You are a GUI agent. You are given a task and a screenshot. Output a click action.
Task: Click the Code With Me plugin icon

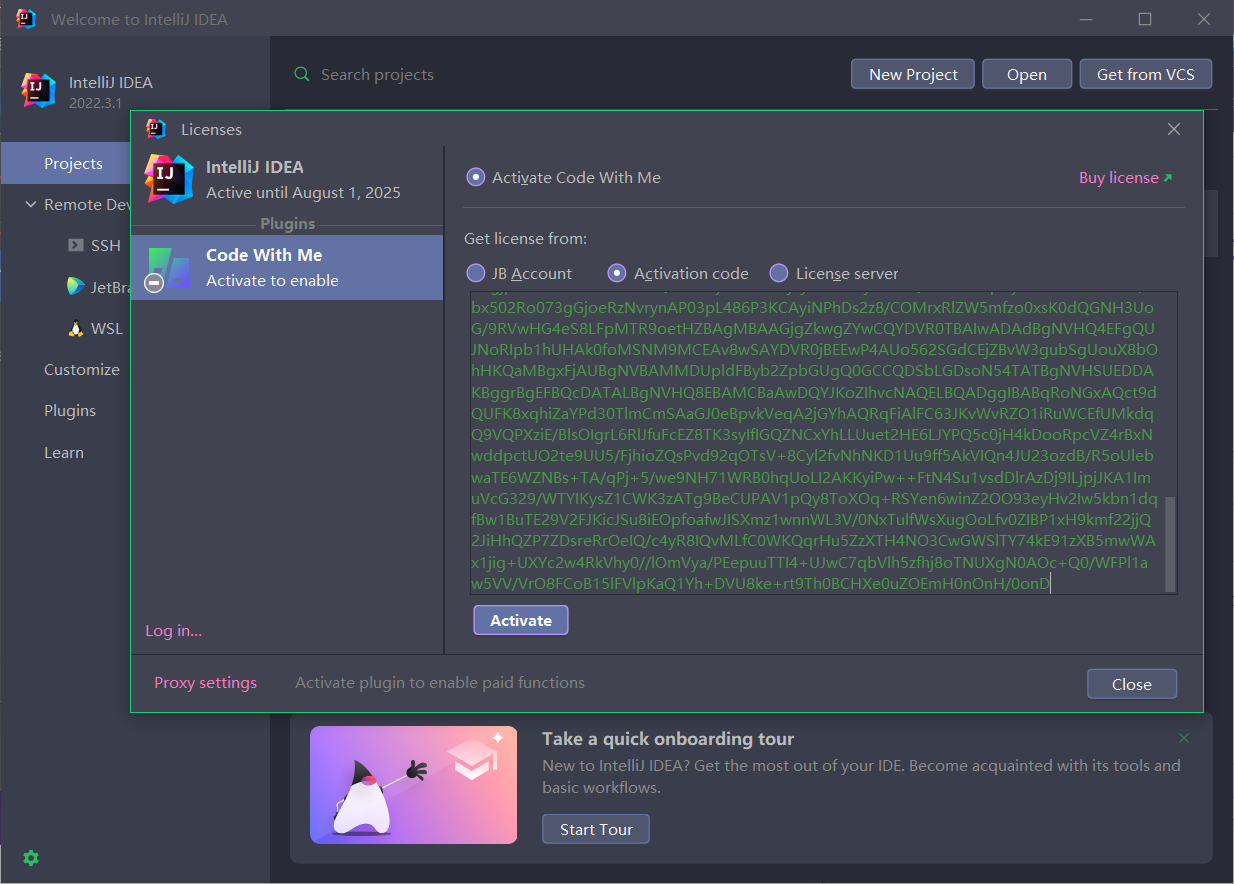(x=168, y=267)
